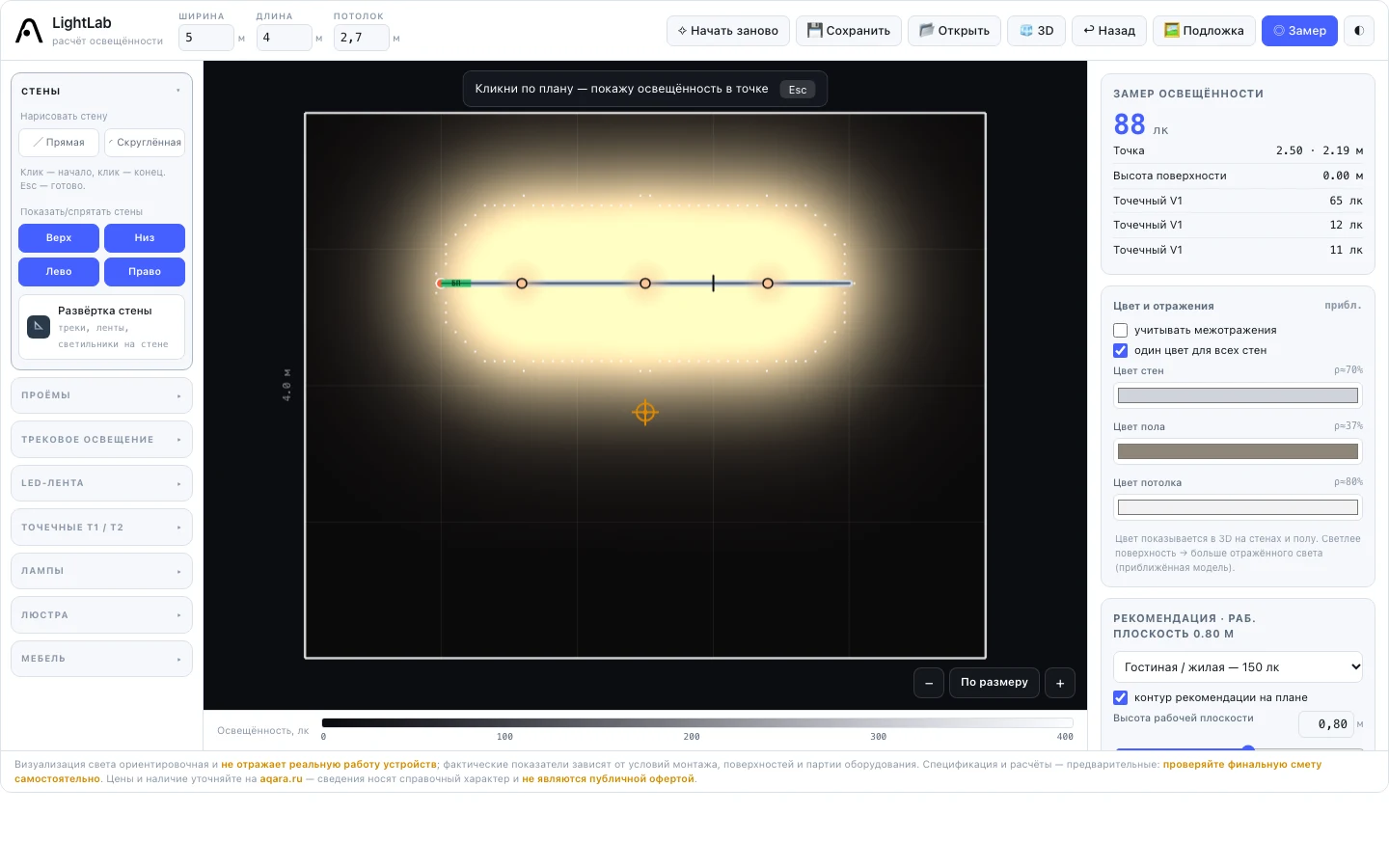
Task: Switch to the 3D view
Action: tap(1037, 31)
